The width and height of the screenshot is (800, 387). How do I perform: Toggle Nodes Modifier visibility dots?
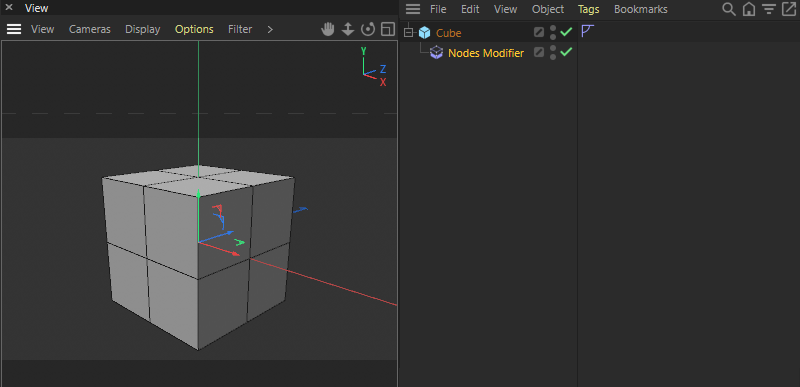point(553,52)
